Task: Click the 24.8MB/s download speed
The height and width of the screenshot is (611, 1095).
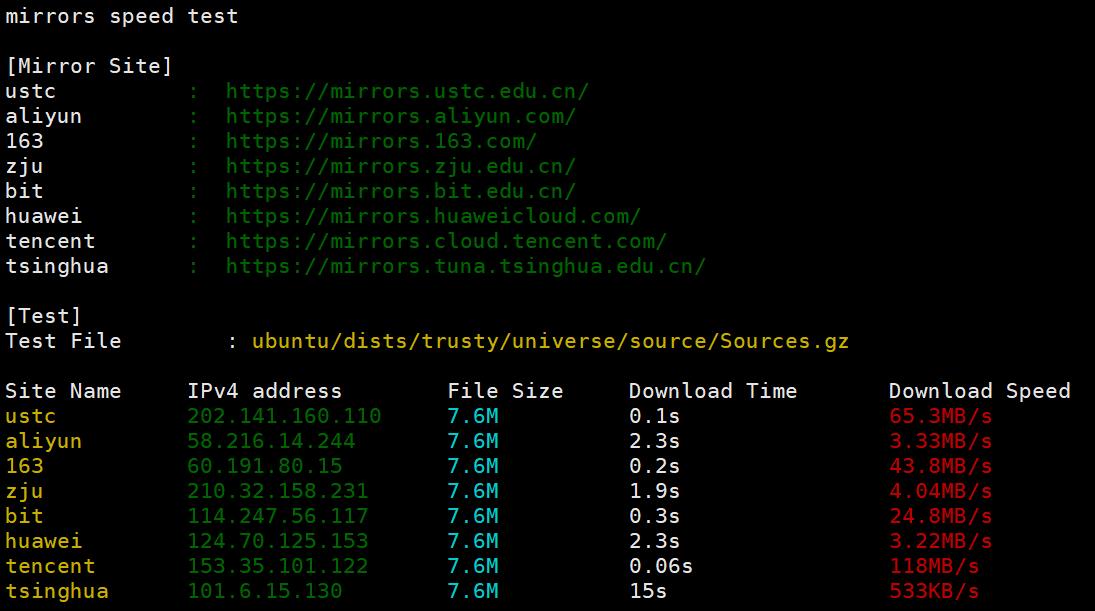Action: tap(940, 516)
